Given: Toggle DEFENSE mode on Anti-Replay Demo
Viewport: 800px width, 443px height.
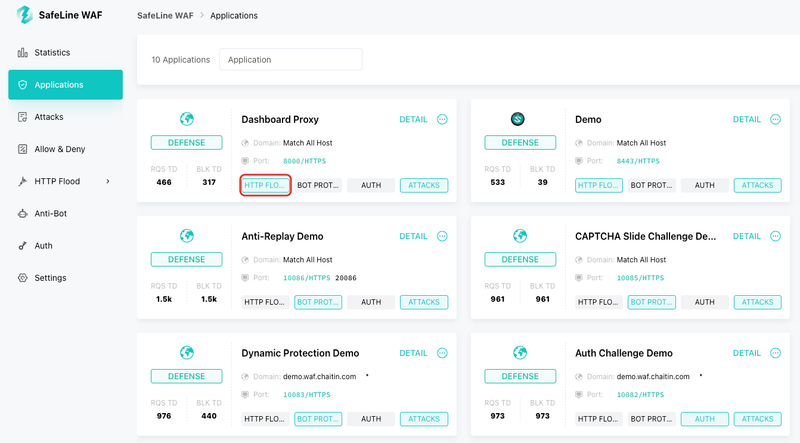Looking at the screenshot, I should click(187, 259).
